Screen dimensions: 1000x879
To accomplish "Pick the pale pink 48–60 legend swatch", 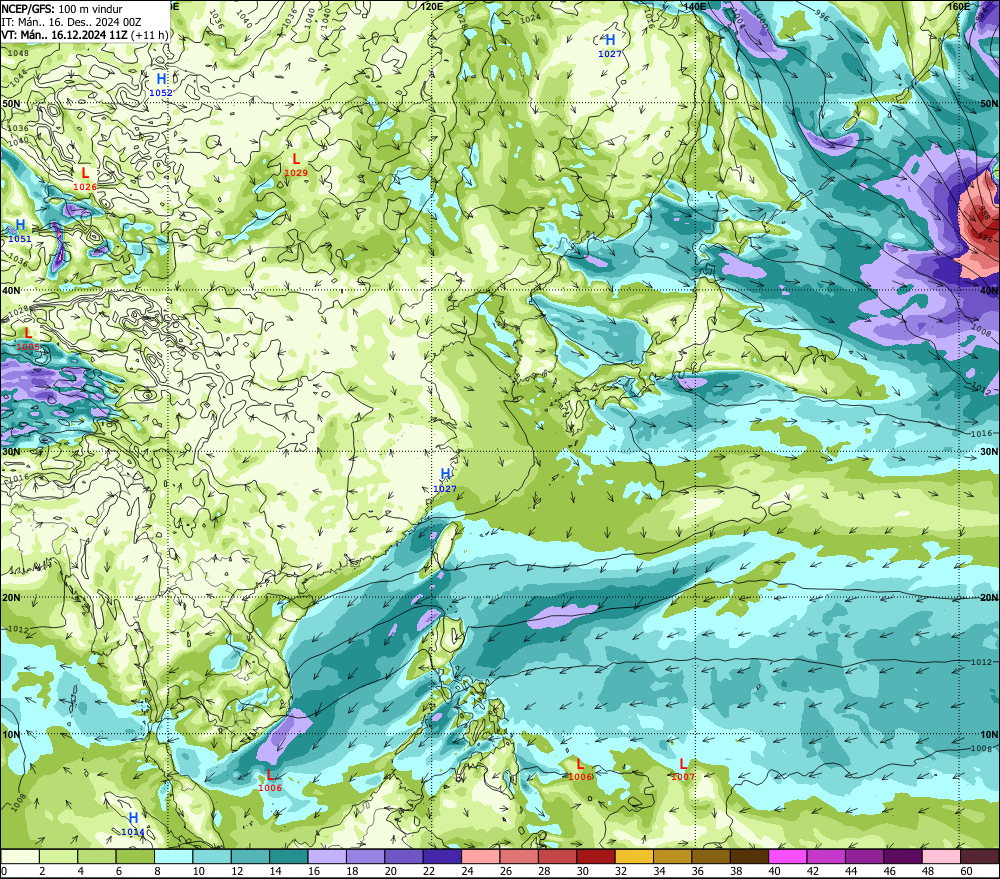I will click(x=941, y=856).
